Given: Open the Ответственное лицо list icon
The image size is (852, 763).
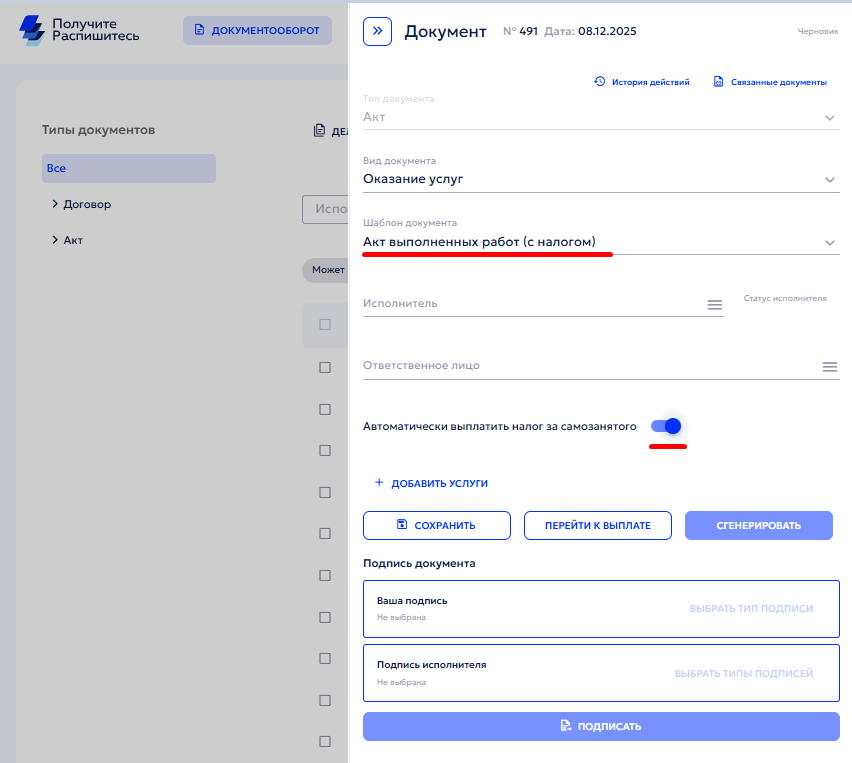Looking at the screenshot, I should [x=830, y=367].
